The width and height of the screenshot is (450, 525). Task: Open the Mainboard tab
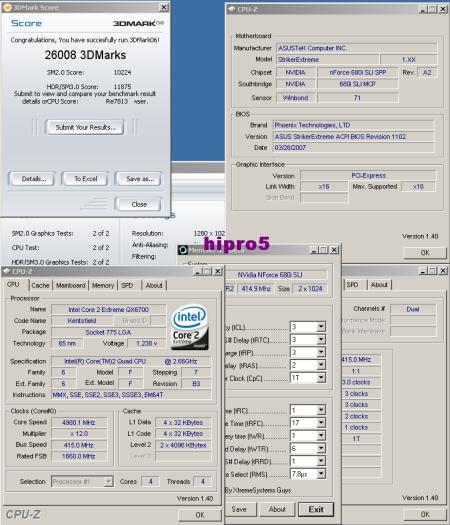71,286
